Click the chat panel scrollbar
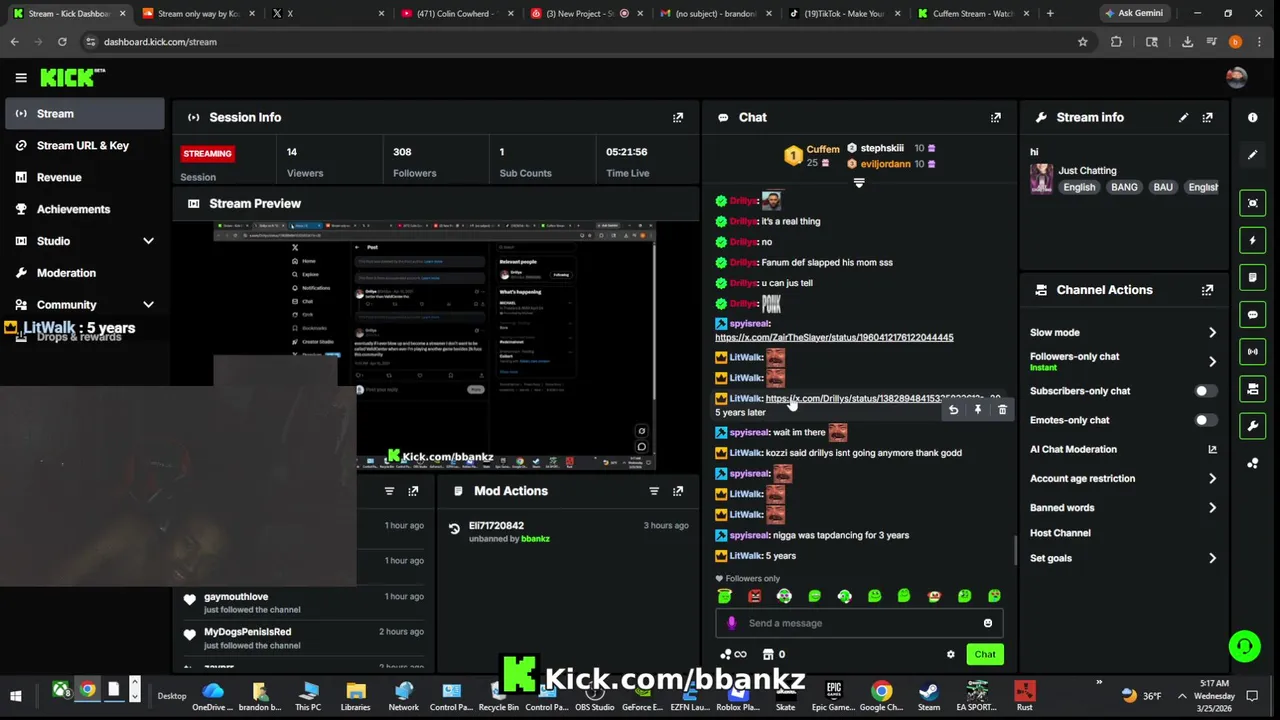The width and height of the screenshot is (1280, 720). pyautogui.click(x=1014, y=549)
